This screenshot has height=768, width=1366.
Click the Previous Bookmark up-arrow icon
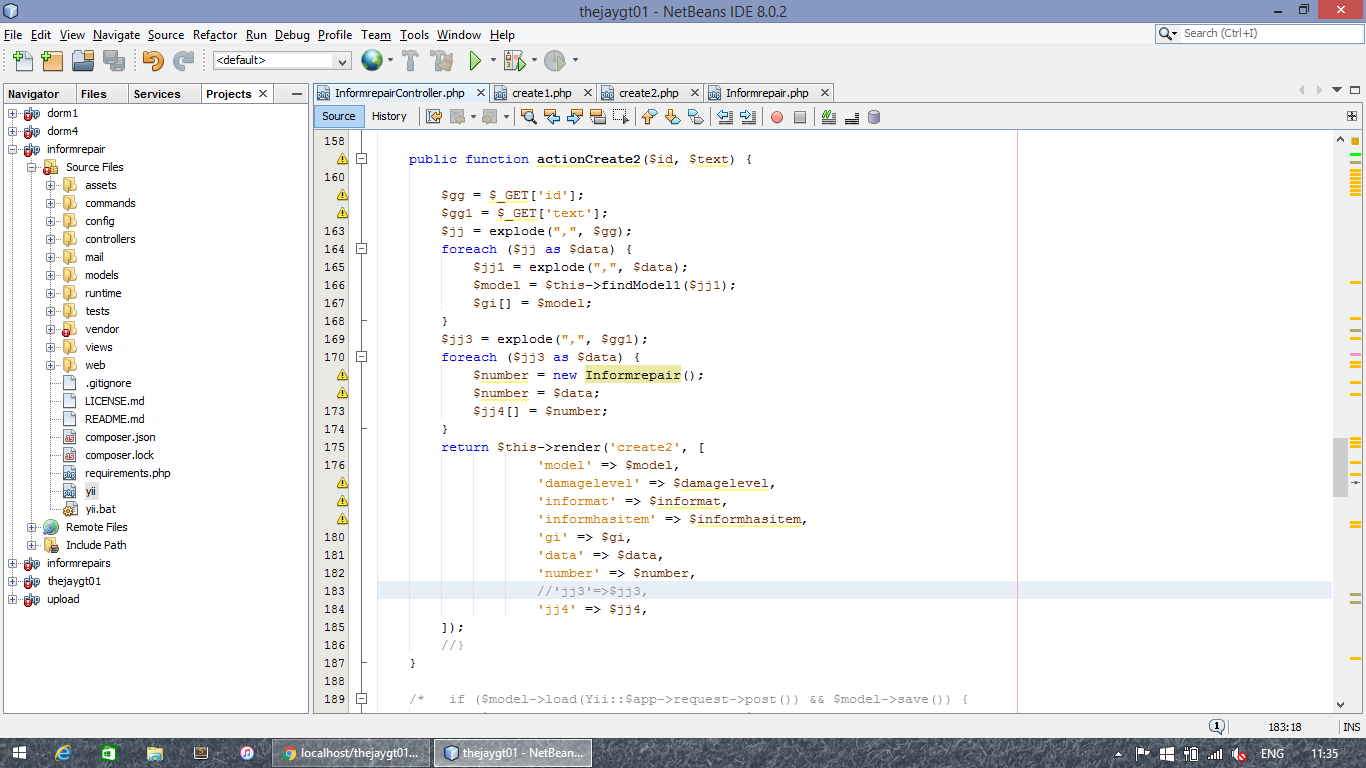pos(650,116)
